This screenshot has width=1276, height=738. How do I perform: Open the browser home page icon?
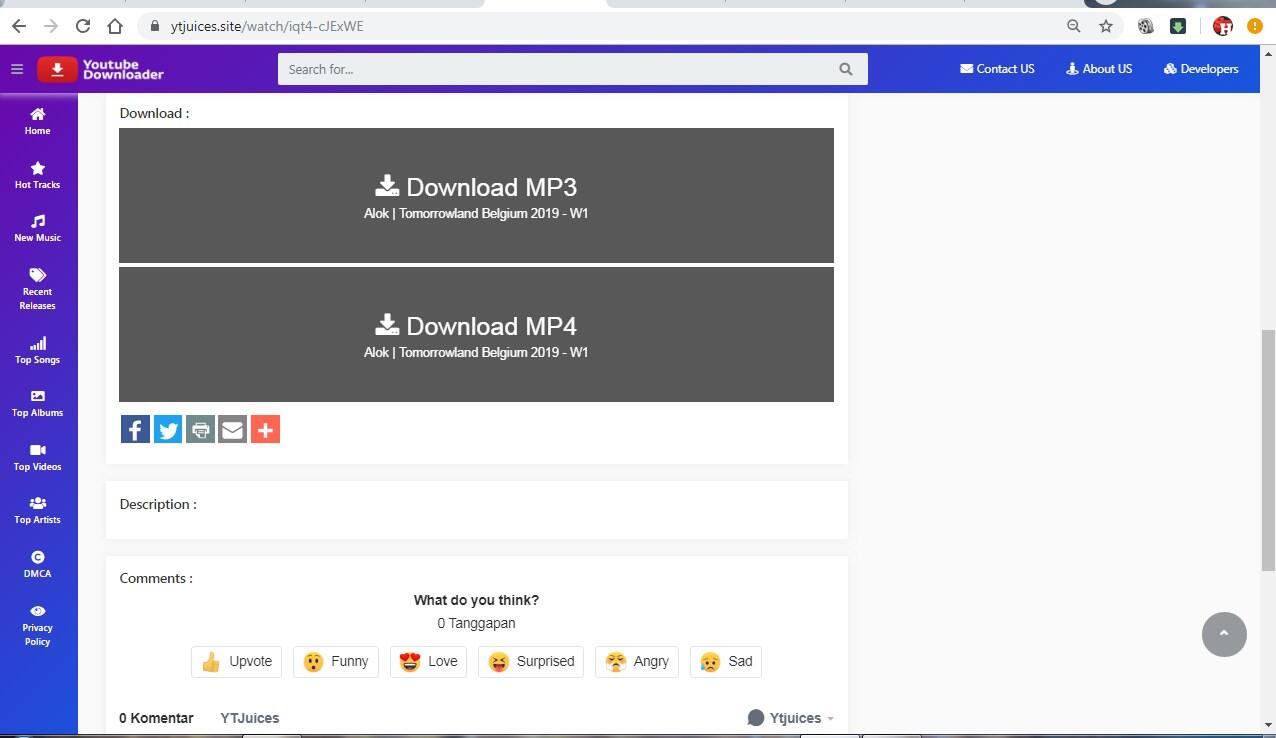coord(115,26)
